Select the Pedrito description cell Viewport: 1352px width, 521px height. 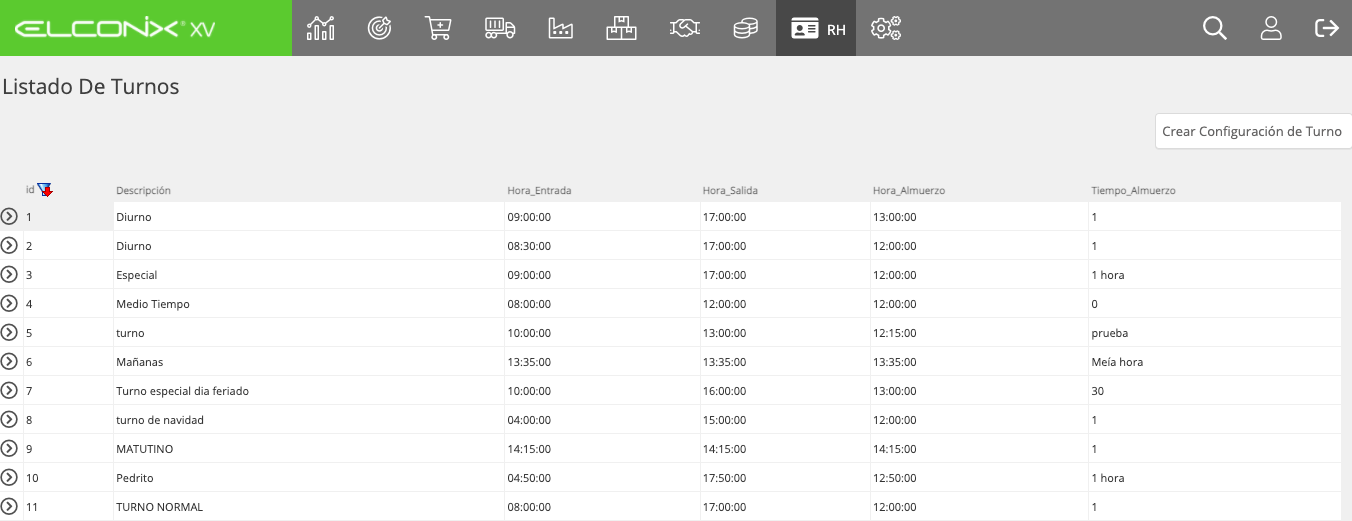(308, 478)
